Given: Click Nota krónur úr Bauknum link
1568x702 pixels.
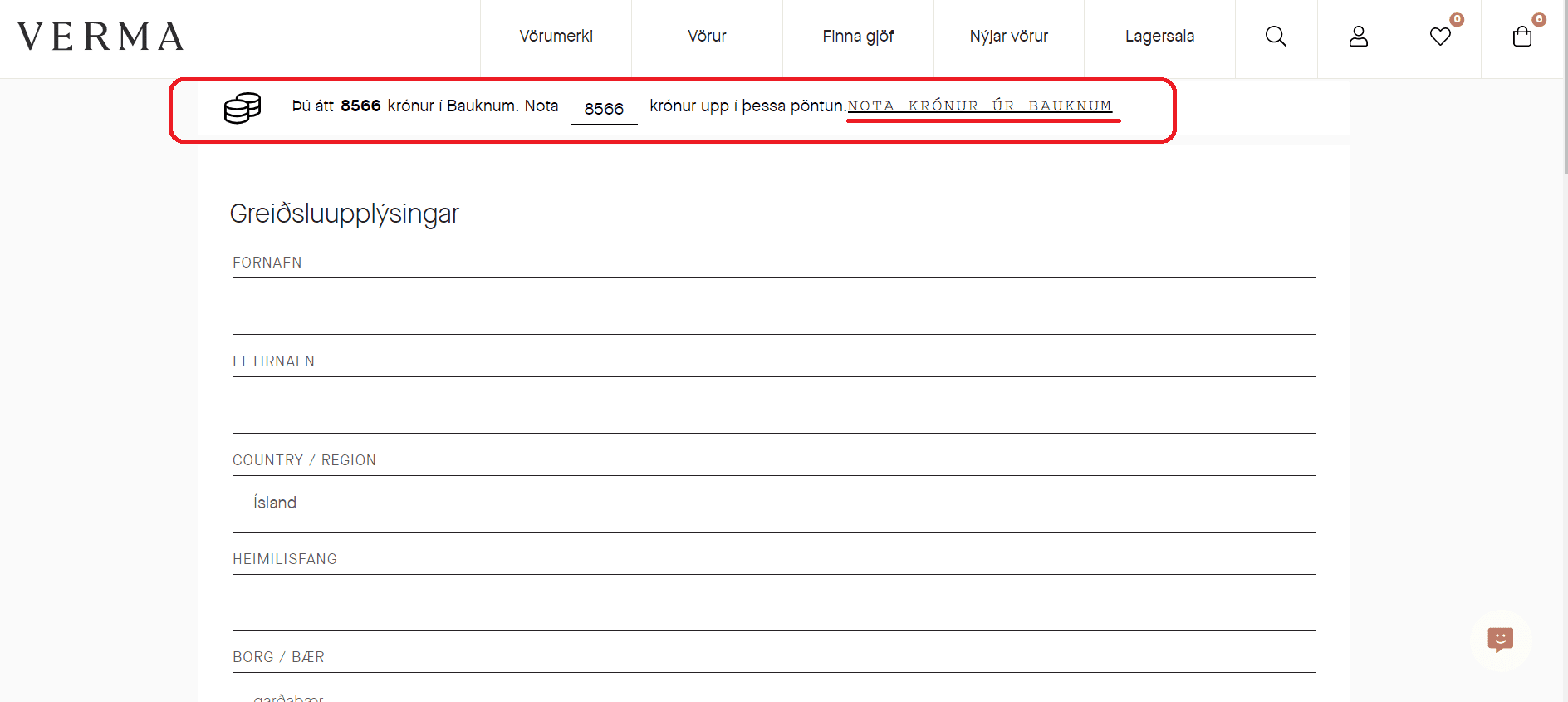Looking at the screenshot, I should click(979, 106).
